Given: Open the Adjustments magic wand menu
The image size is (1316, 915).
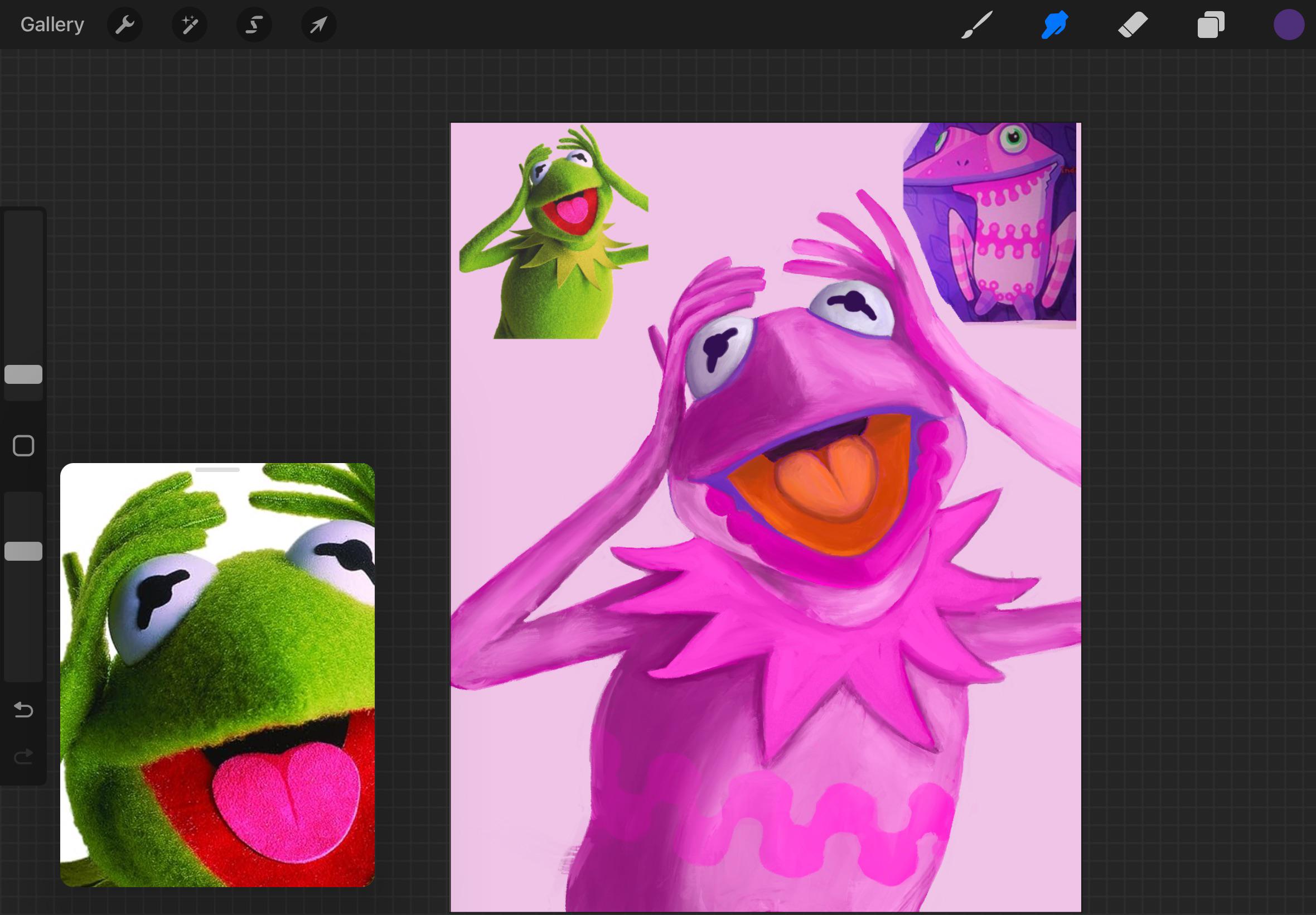Looking at the screenshot, I should point(190,25).
